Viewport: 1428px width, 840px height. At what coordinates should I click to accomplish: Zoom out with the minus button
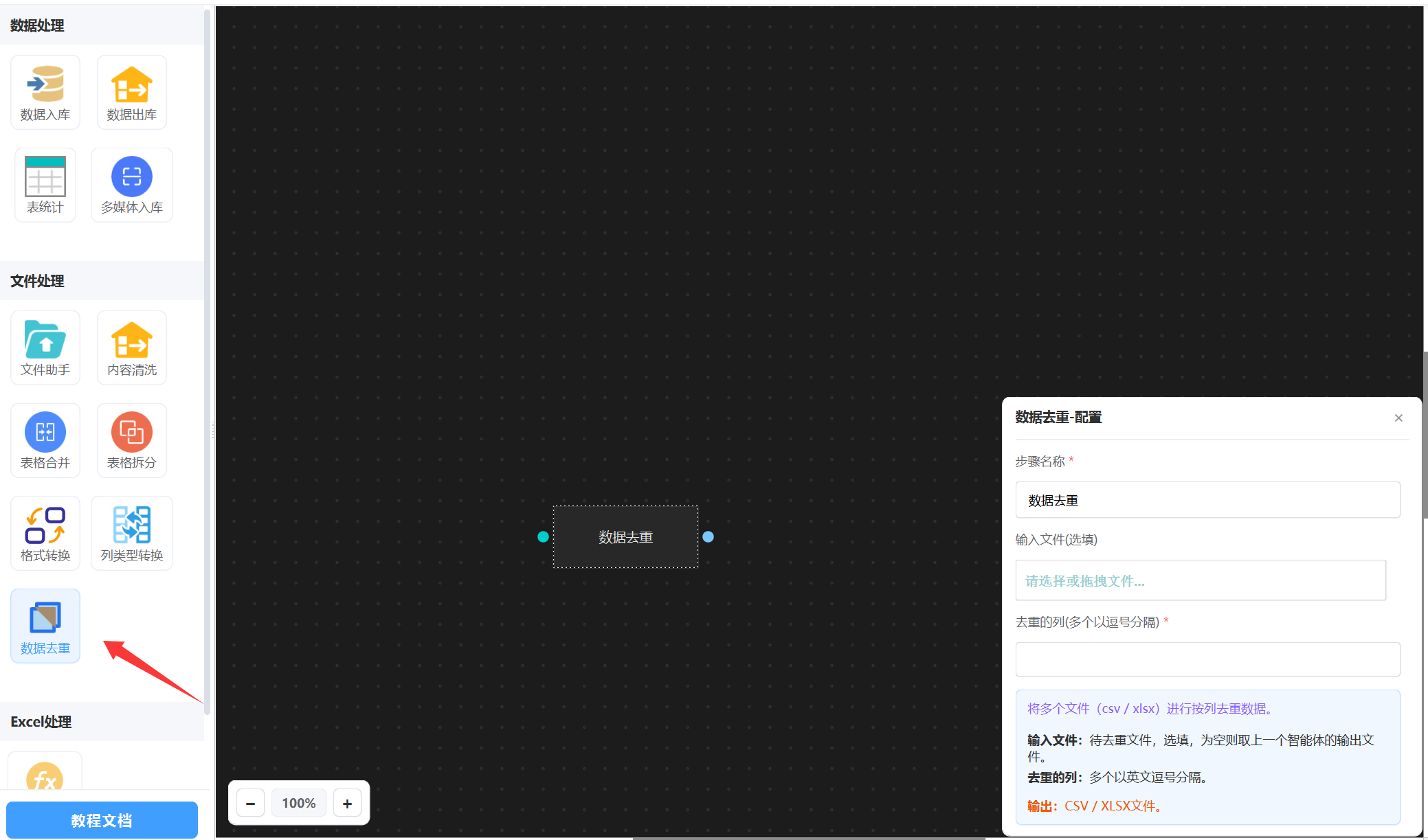point(251,803)
